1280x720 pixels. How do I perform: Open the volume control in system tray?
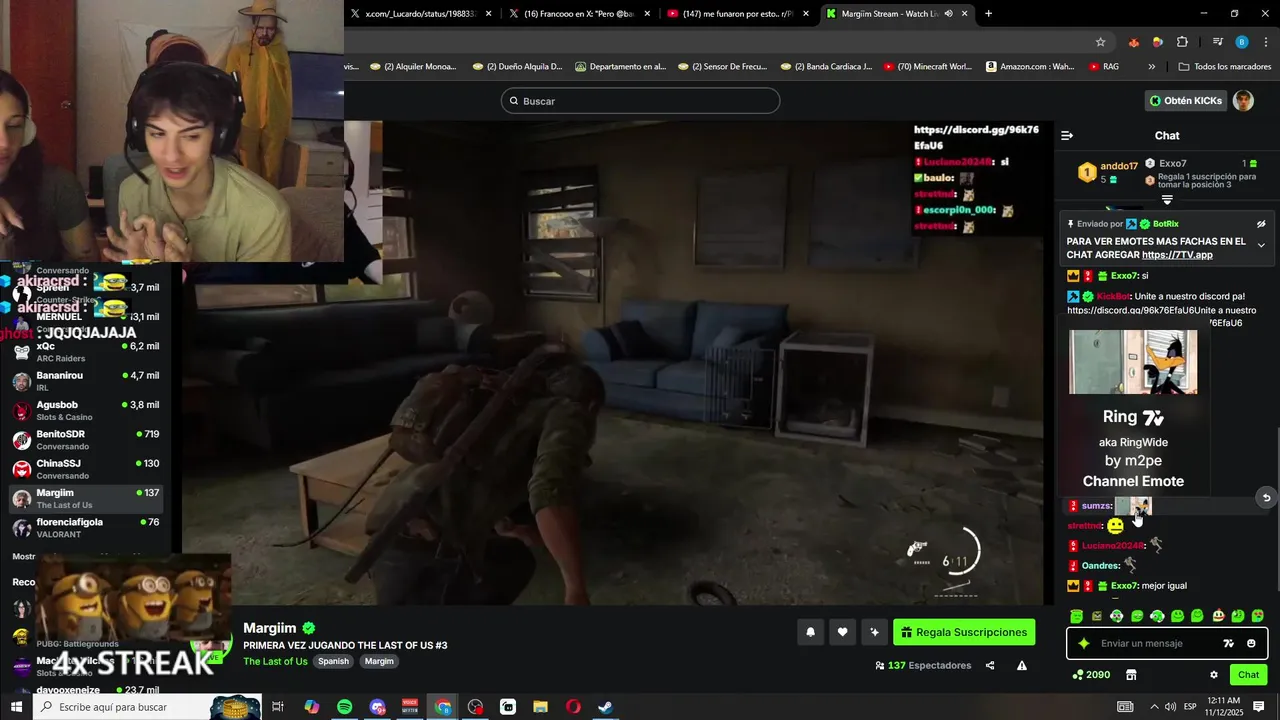pos(1171,707)
